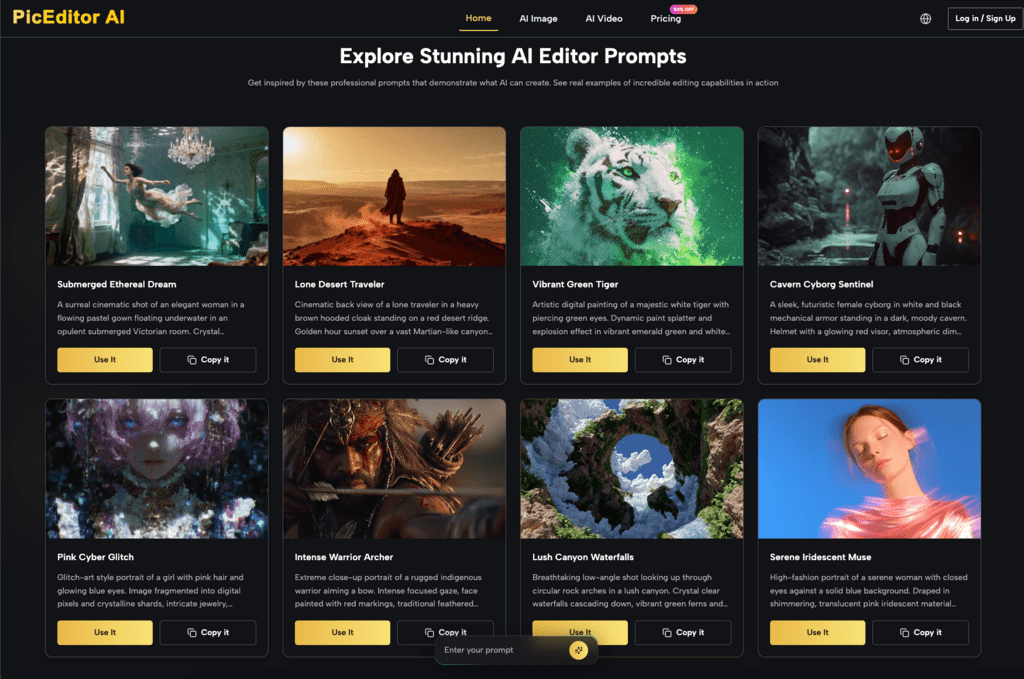Copy the Cavern Cyborg Sentinel prompt

(x=921, y=360)
